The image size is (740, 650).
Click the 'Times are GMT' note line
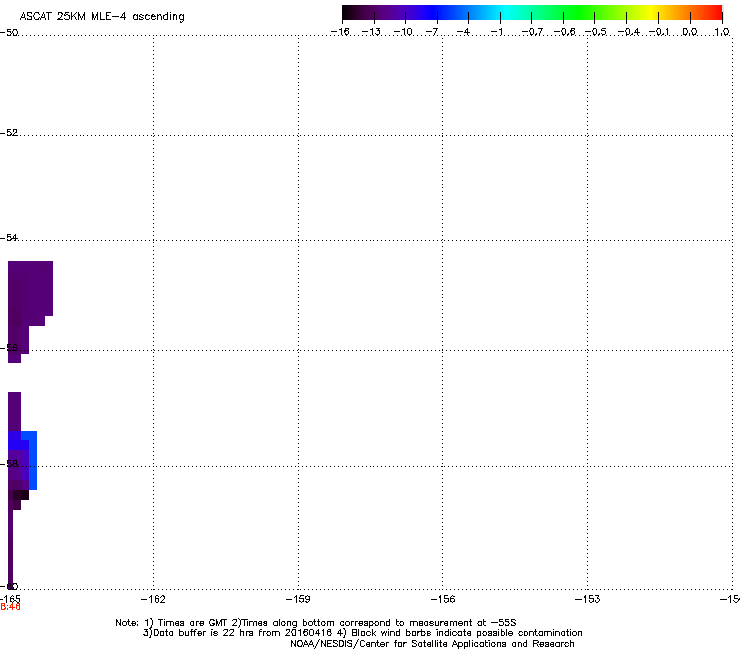click(316, 623)
